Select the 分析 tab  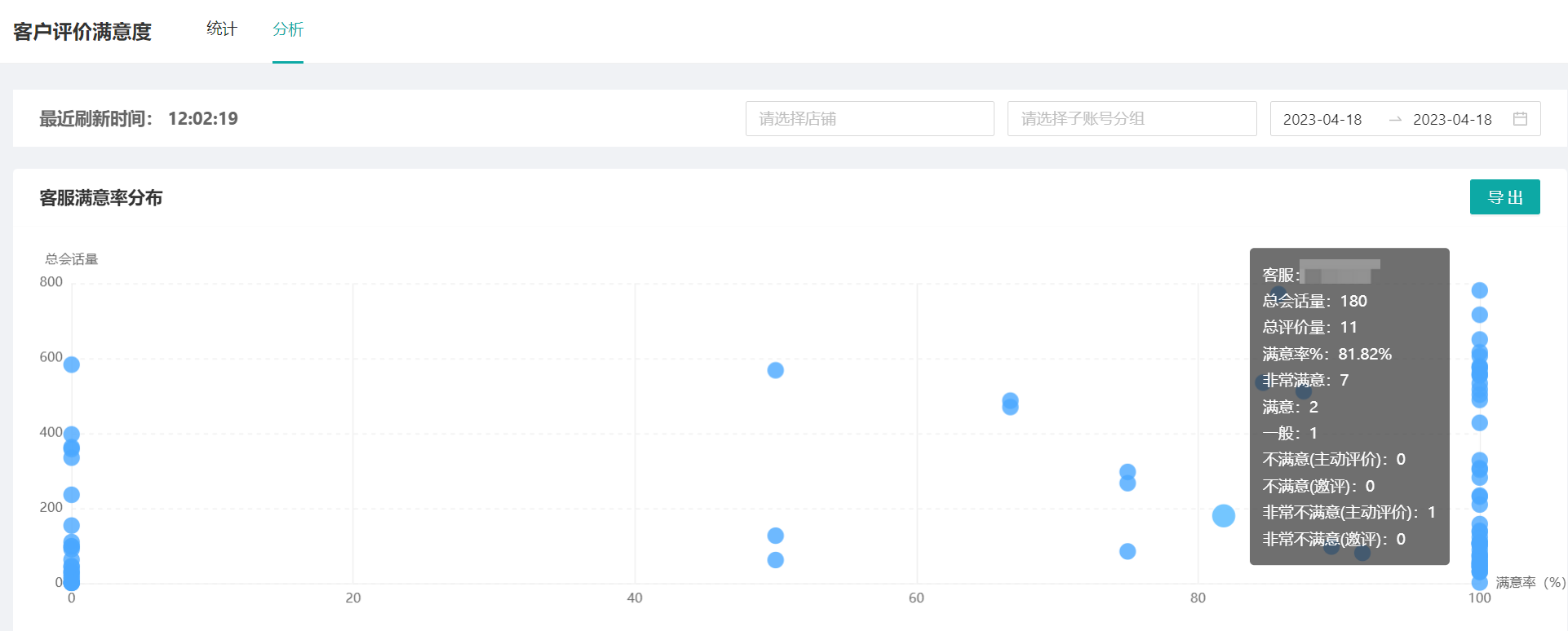click(x=288, y=29)
